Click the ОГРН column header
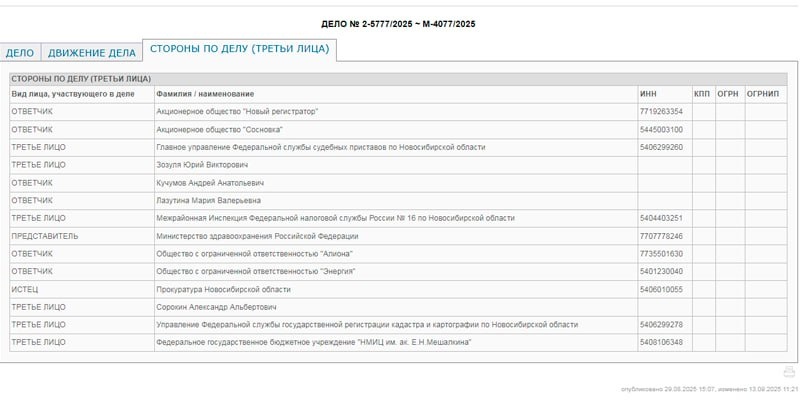This screenshot has width=800, height=400. coord(728,94)
